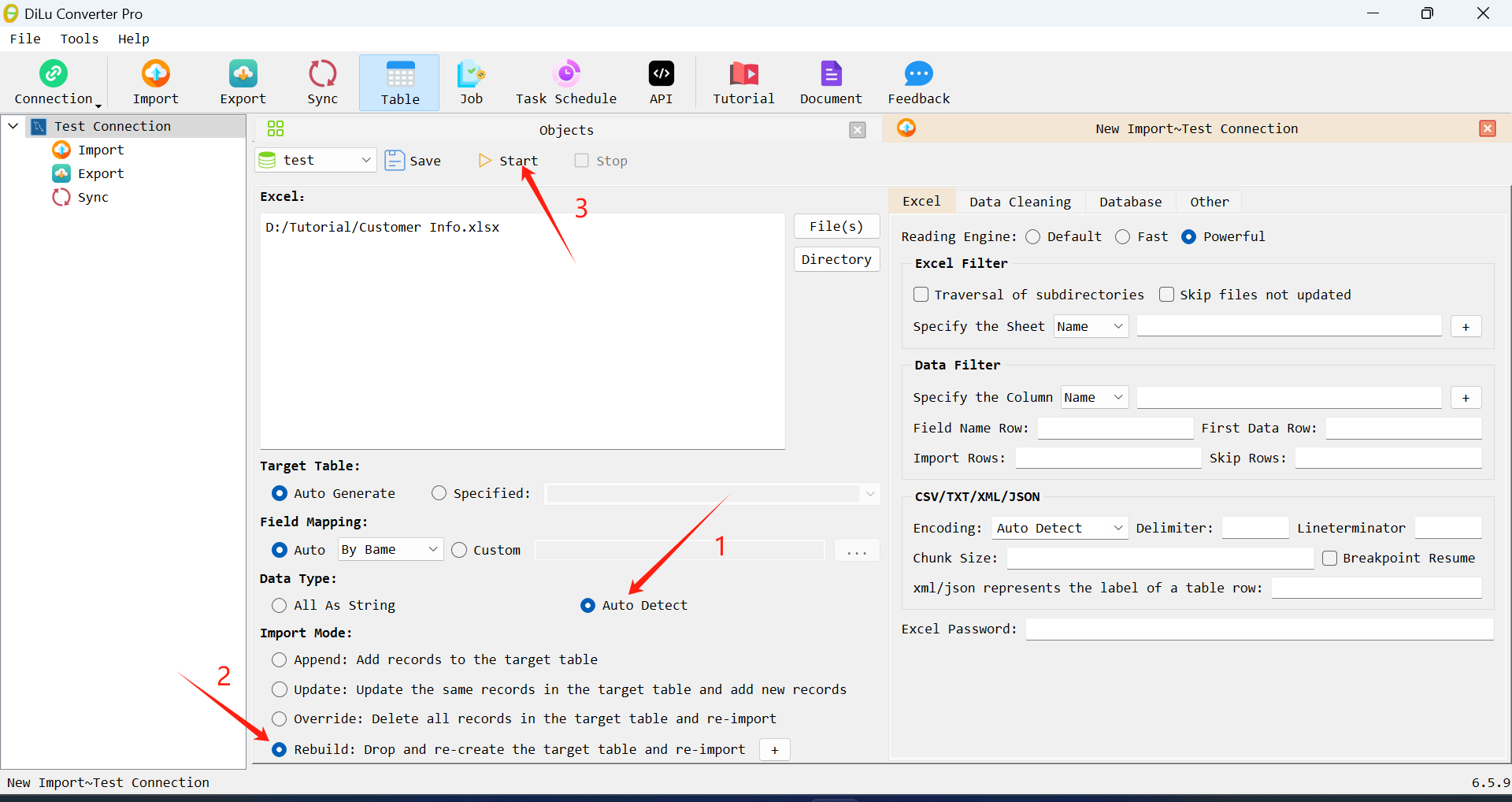
Task: Click the Field Name Row input field
Action: coord(1115,428)
